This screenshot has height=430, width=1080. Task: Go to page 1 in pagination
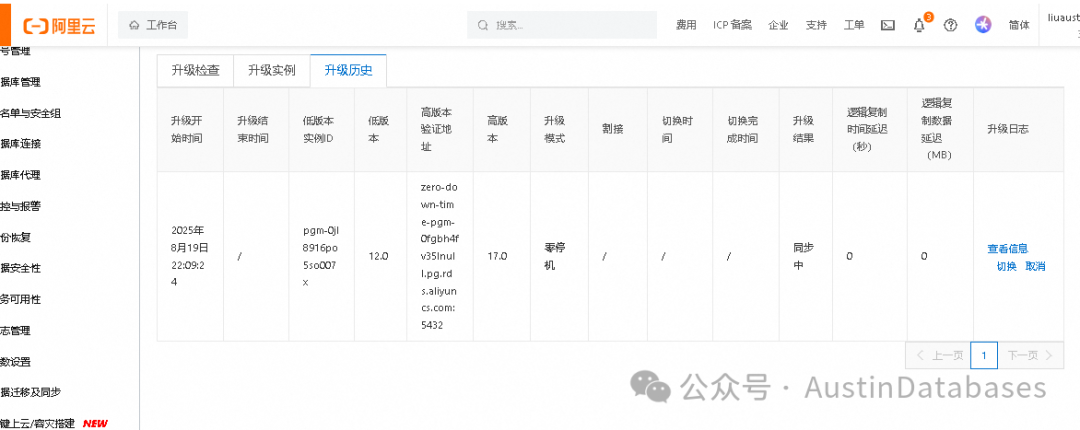coord(984,356)
